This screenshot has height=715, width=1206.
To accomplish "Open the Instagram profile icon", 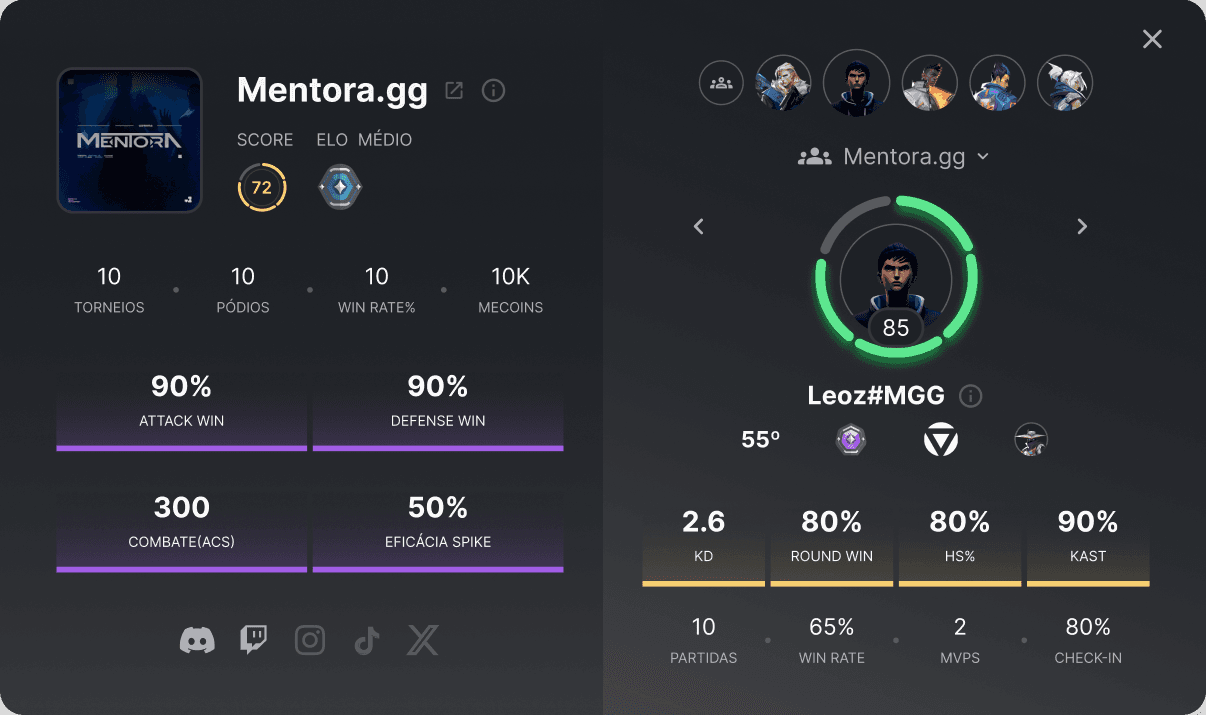I will [310, 640].
